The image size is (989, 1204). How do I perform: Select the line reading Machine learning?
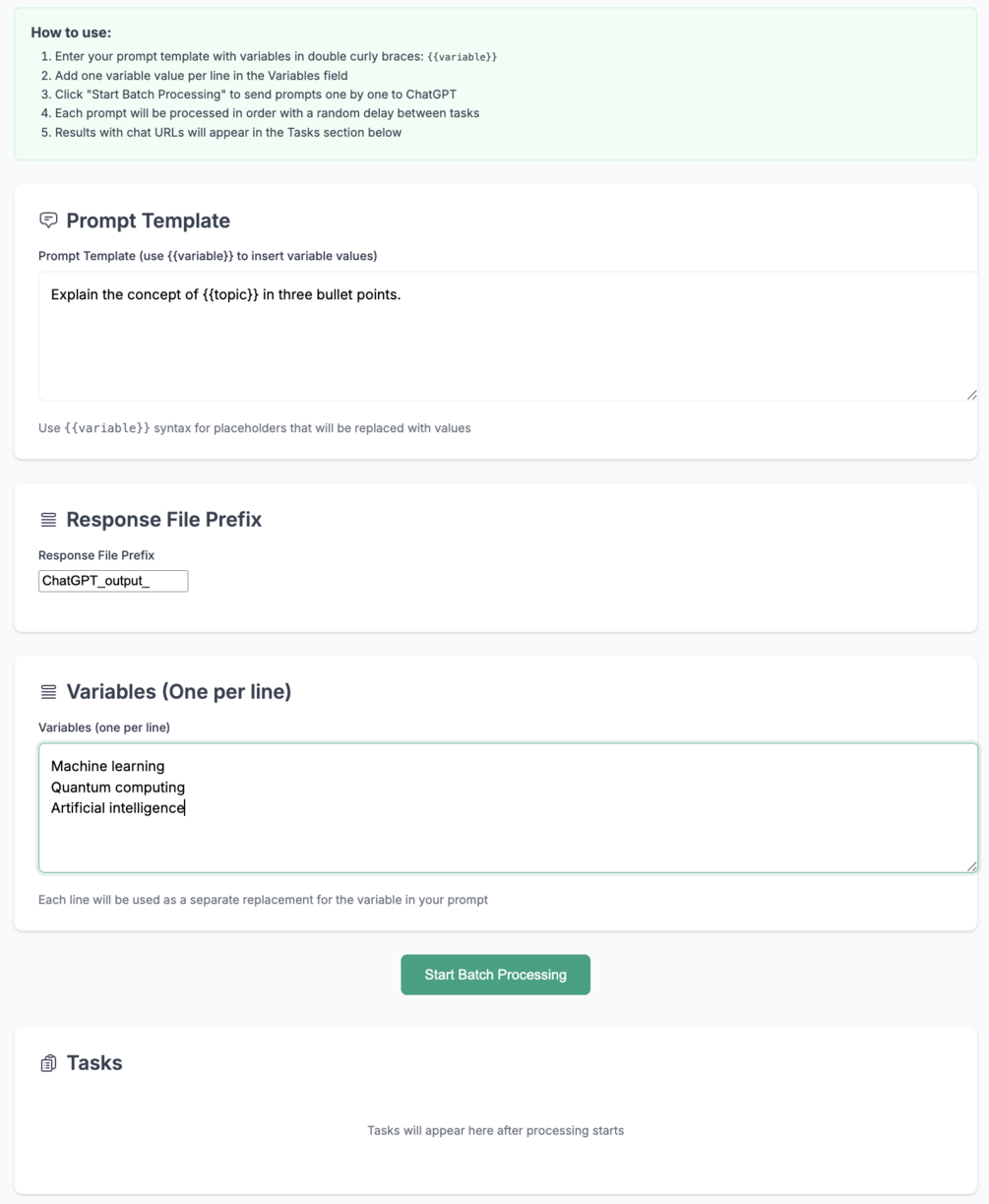click(x=108, y=766)
